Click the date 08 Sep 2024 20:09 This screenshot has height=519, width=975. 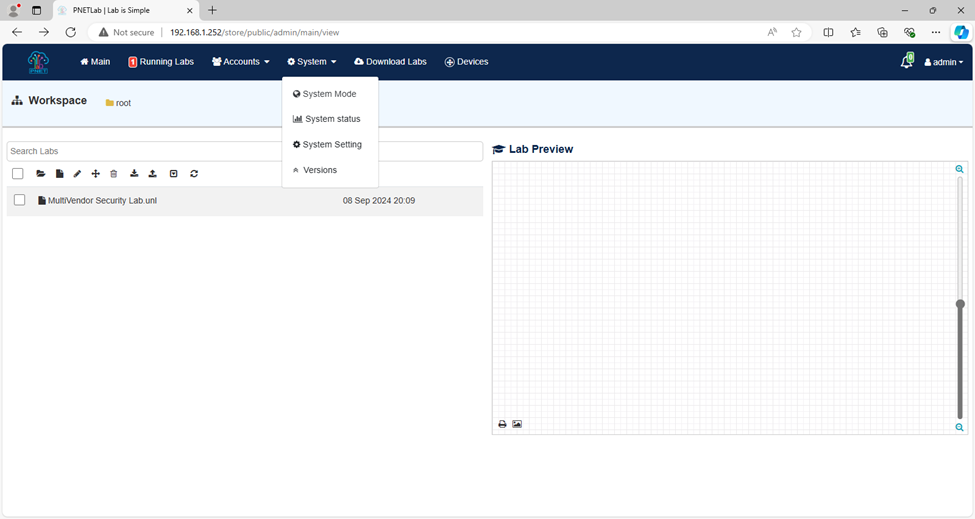pos(379,201)
